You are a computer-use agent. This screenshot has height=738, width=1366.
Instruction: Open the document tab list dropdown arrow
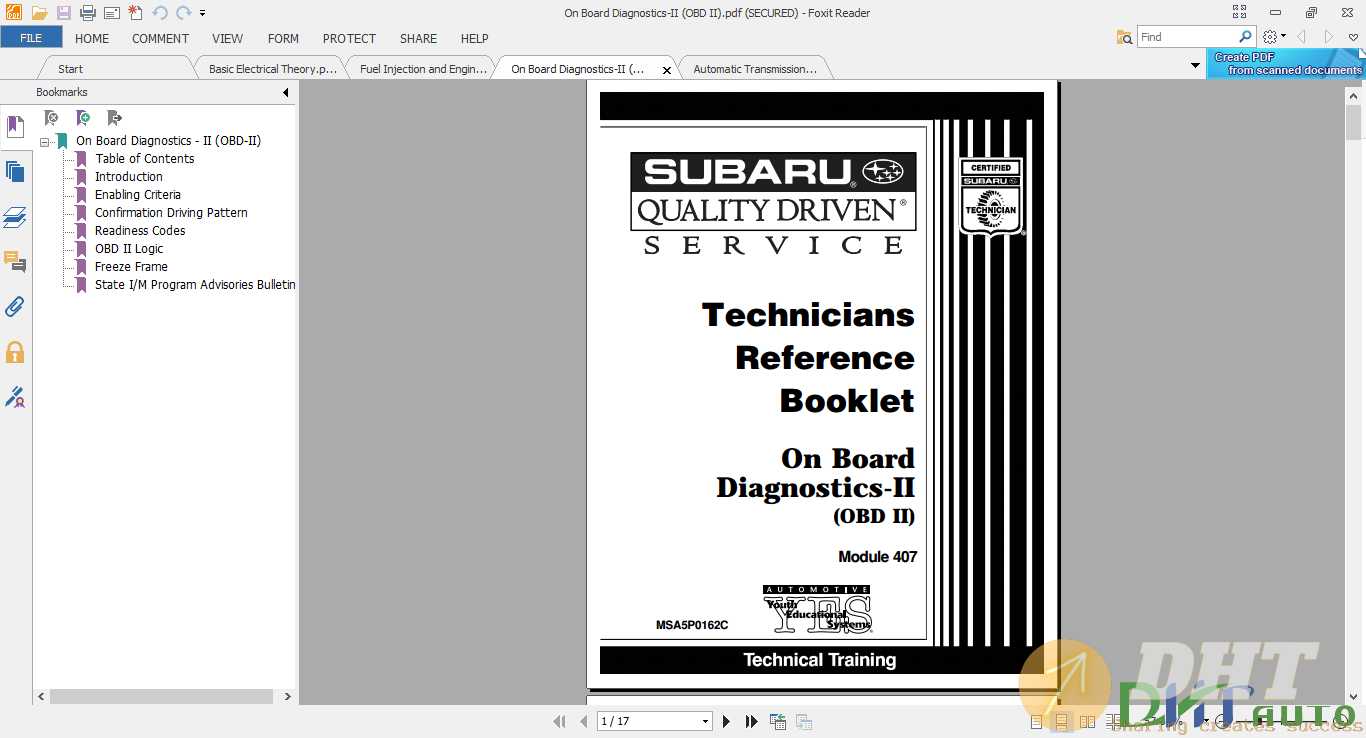[x=1195, y=66]
